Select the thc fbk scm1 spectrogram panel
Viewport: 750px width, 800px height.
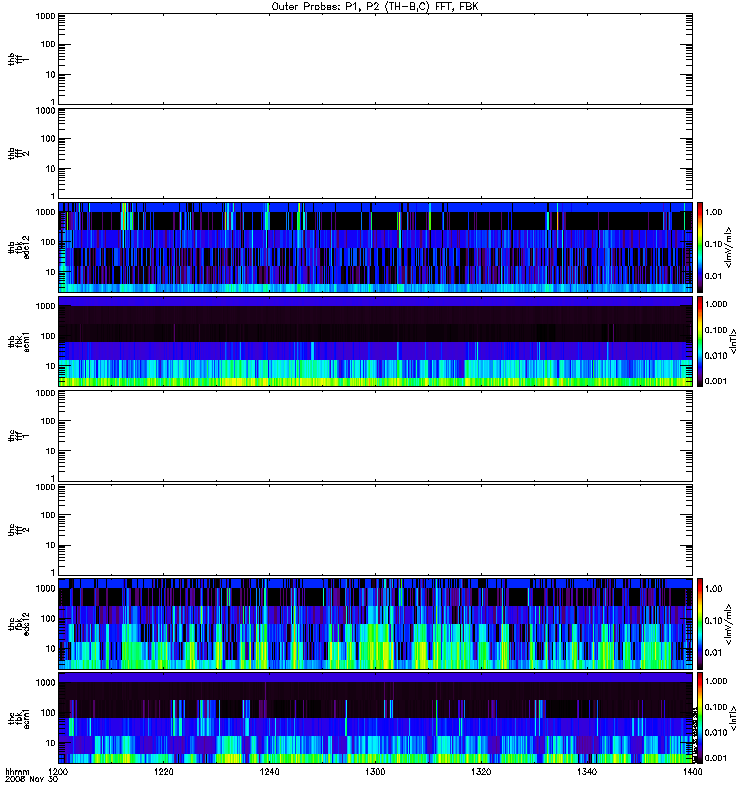click(x=375, y=718)
